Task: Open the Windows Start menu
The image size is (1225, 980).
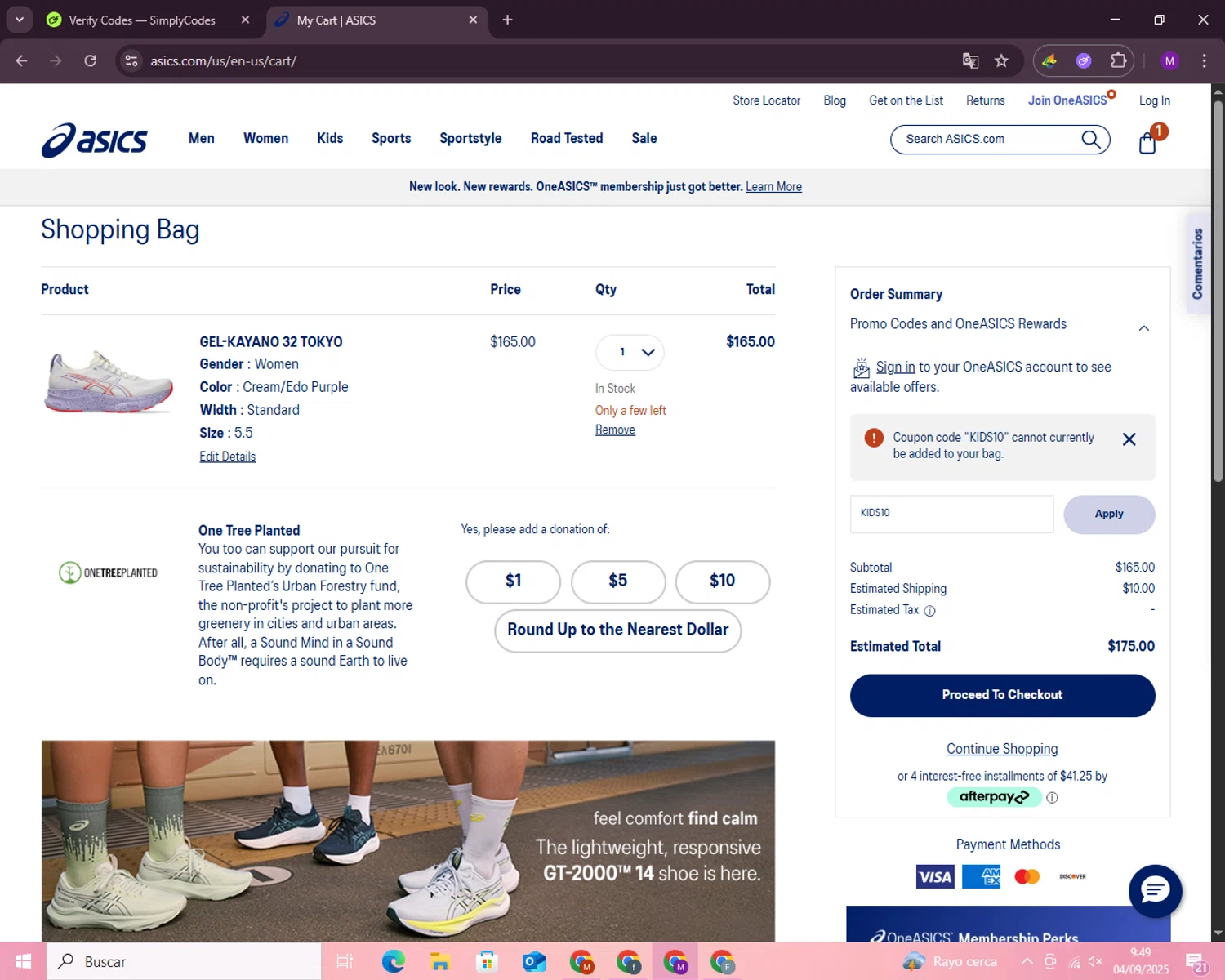Action: pos(23,961)
